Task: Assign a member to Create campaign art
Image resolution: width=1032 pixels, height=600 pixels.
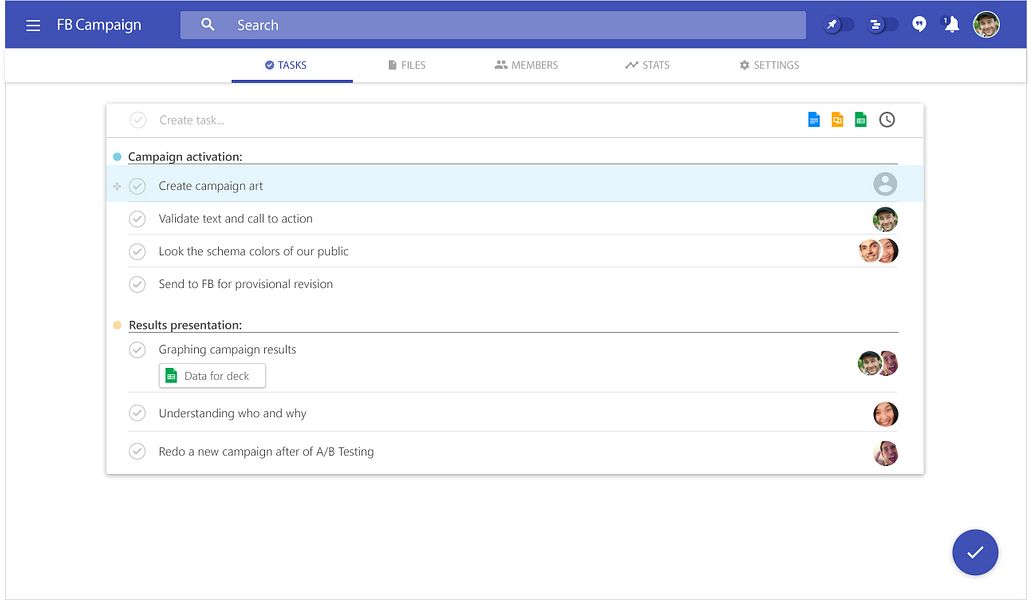Action: (885, 184)
